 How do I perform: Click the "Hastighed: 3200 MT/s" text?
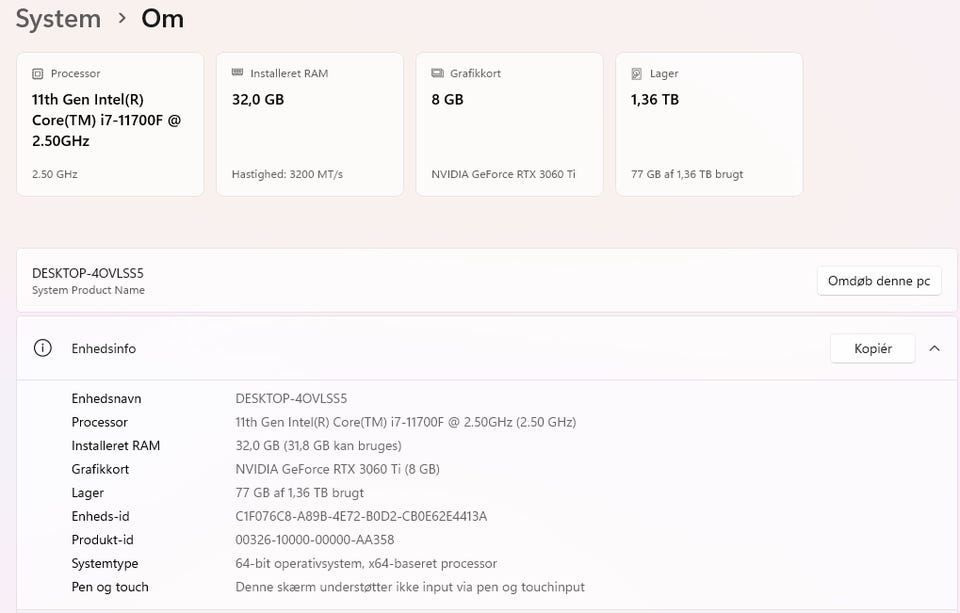pyautogui.click(x=287, y=174)
